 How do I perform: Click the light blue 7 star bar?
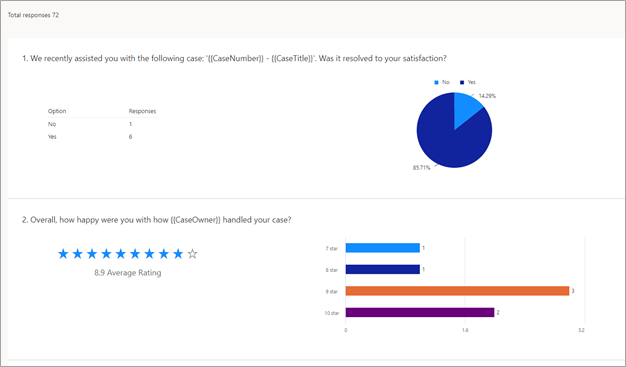point(382,248)
